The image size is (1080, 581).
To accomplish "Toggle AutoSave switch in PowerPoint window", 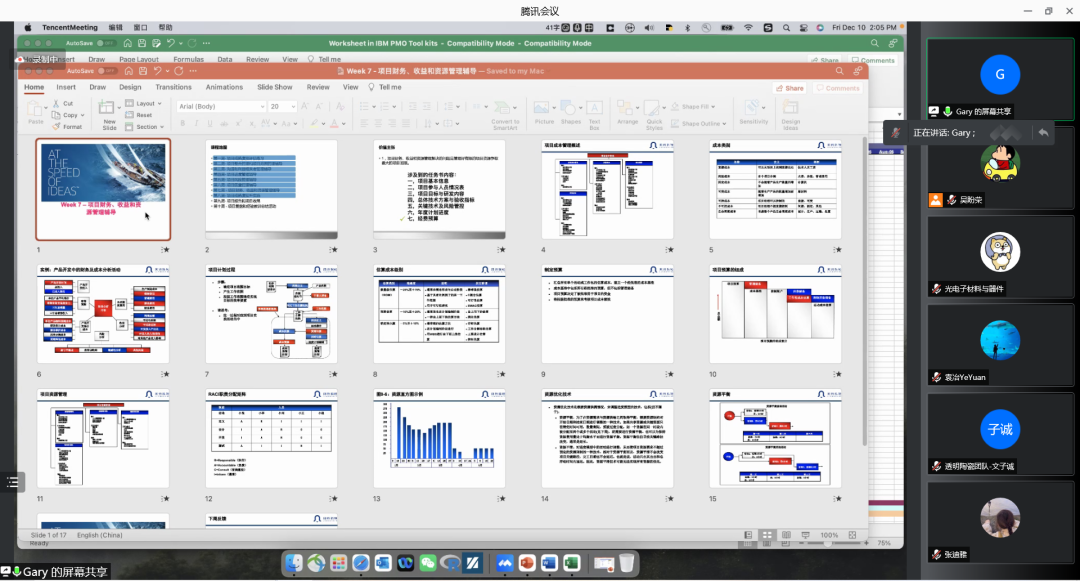I will point(106,71).
